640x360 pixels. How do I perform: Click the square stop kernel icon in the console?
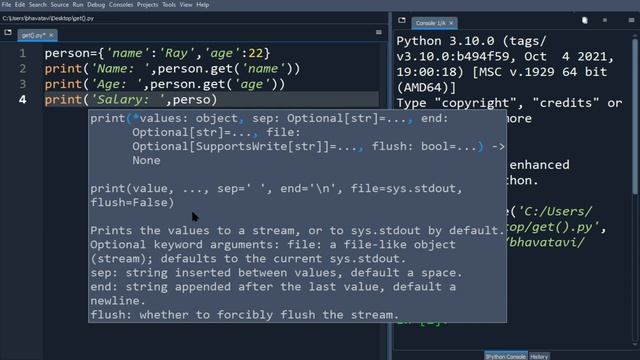(x=605, y=20)
